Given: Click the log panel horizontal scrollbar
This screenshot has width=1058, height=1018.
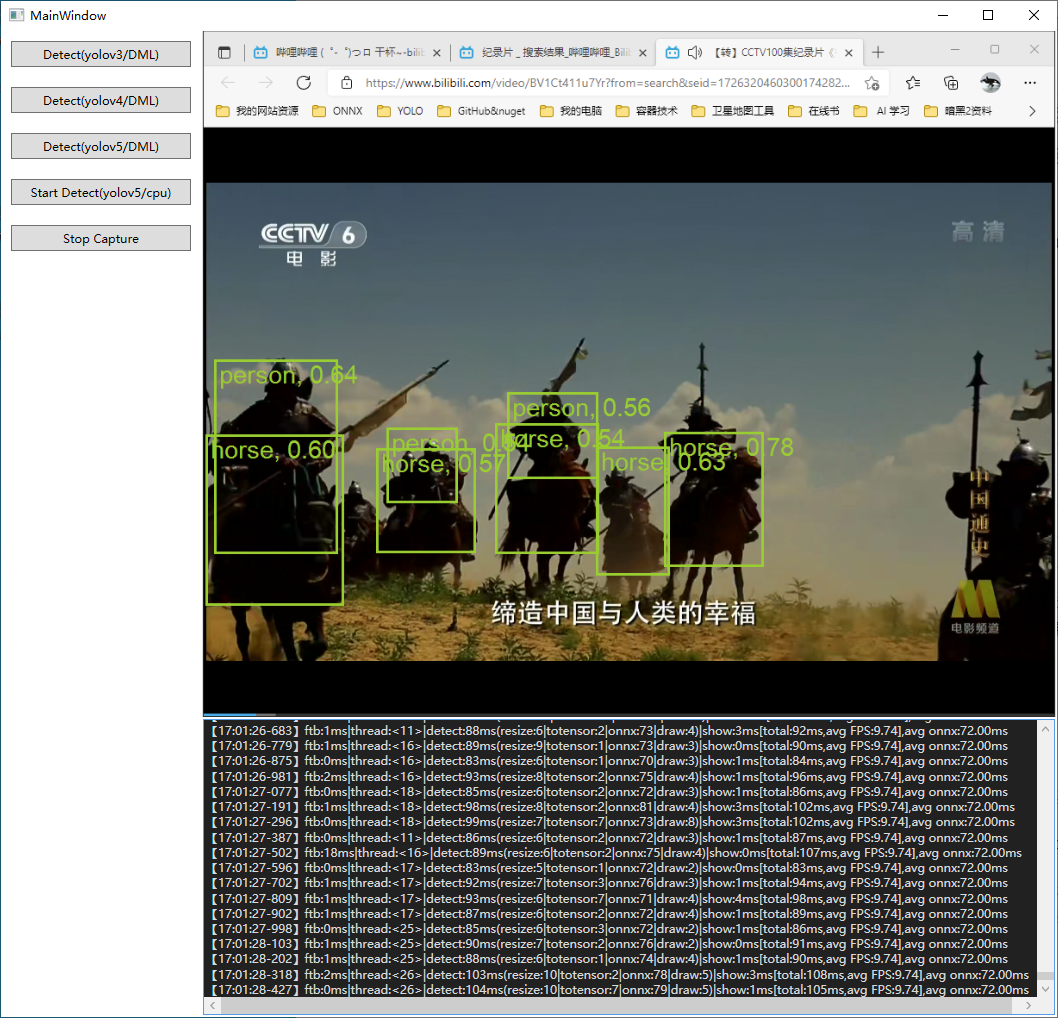Looking at the screenshot, I should [x=620, y=1005].
